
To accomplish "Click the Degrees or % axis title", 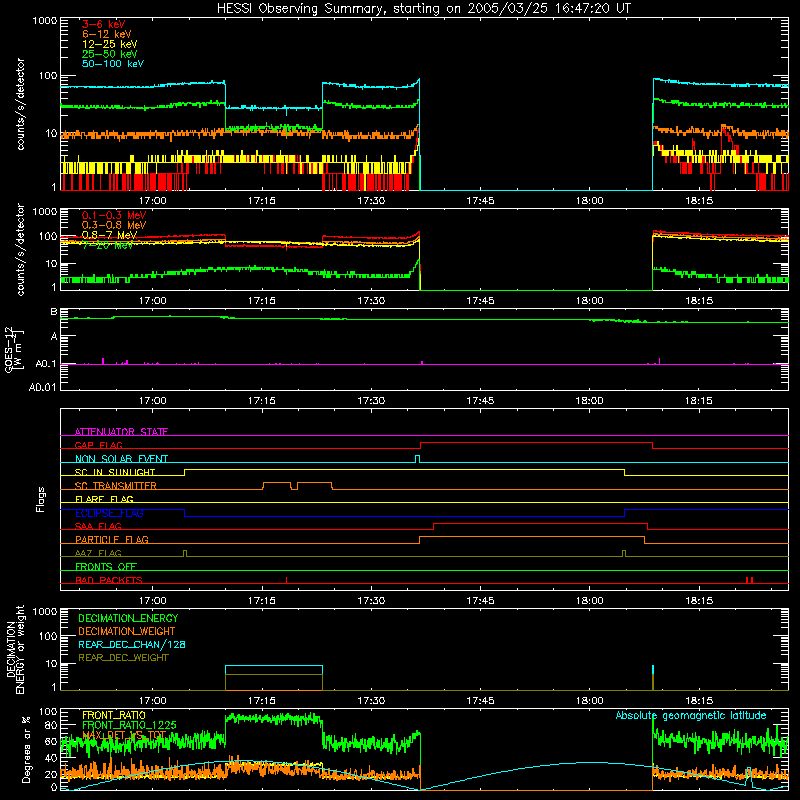I will click(26, 749).
